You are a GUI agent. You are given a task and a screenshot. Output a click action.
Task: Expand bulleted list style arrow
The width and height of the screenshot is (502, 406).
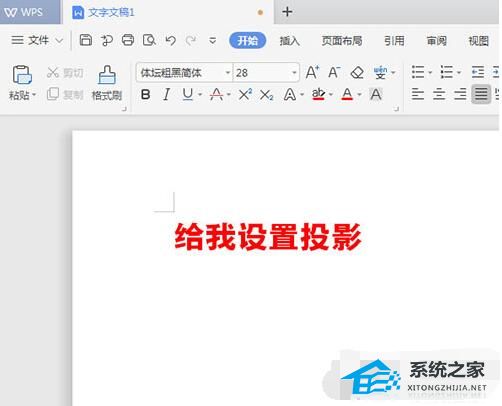click(x=430, y=72)
